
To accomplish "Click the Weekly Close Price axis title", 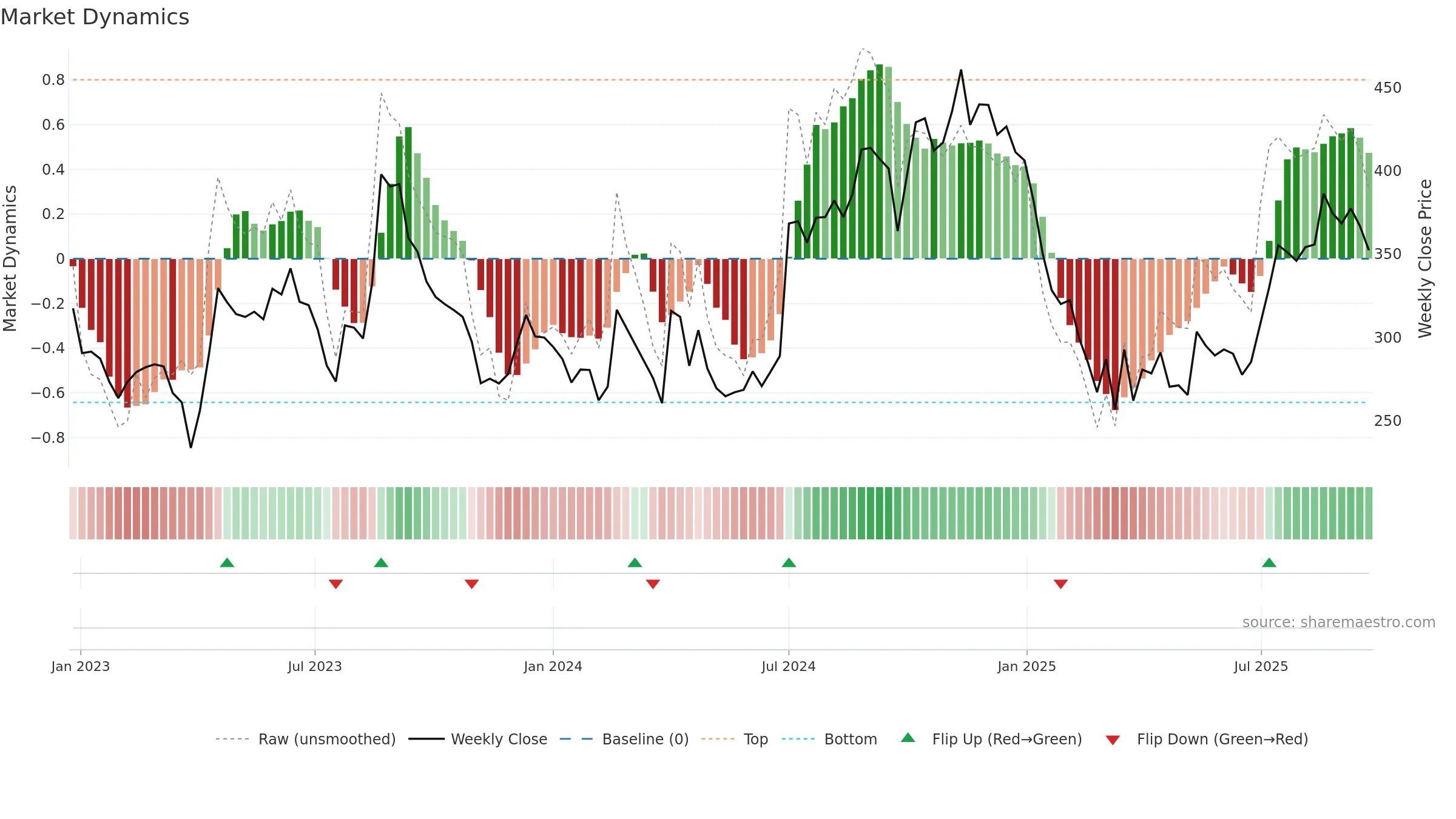I will point(1425,258).
